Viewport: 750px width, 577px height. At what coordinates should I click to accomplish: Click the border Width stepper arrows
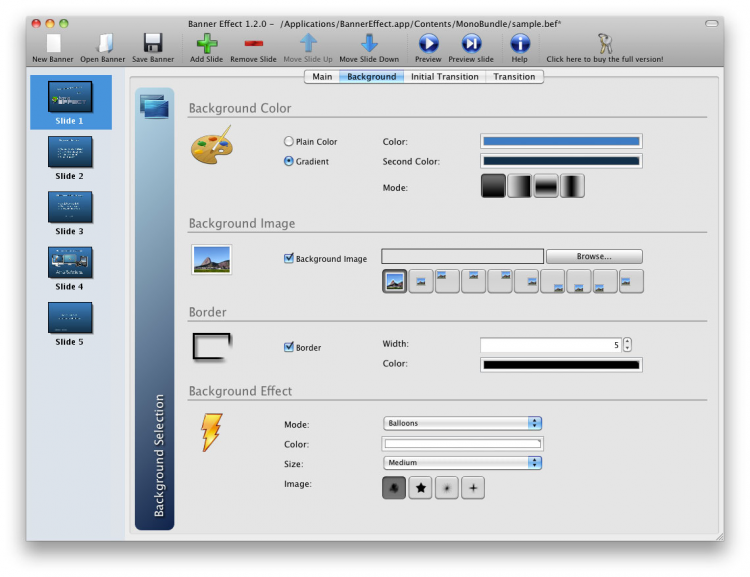[x=627, y=344]
